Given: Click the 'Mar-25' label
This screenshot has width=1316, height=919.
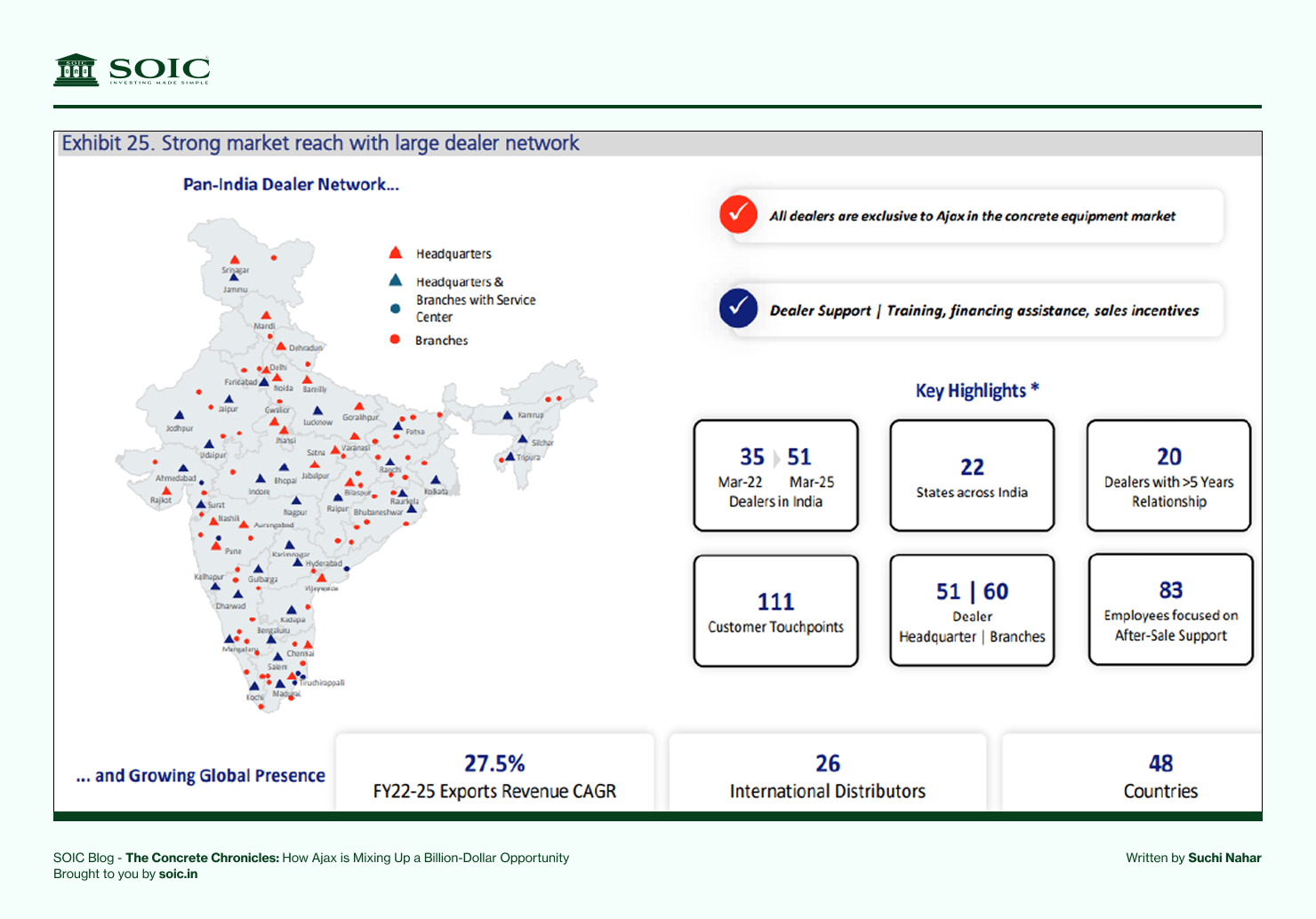Looking at the screenshot, I should pyautogui.click(x=812, y=482).
